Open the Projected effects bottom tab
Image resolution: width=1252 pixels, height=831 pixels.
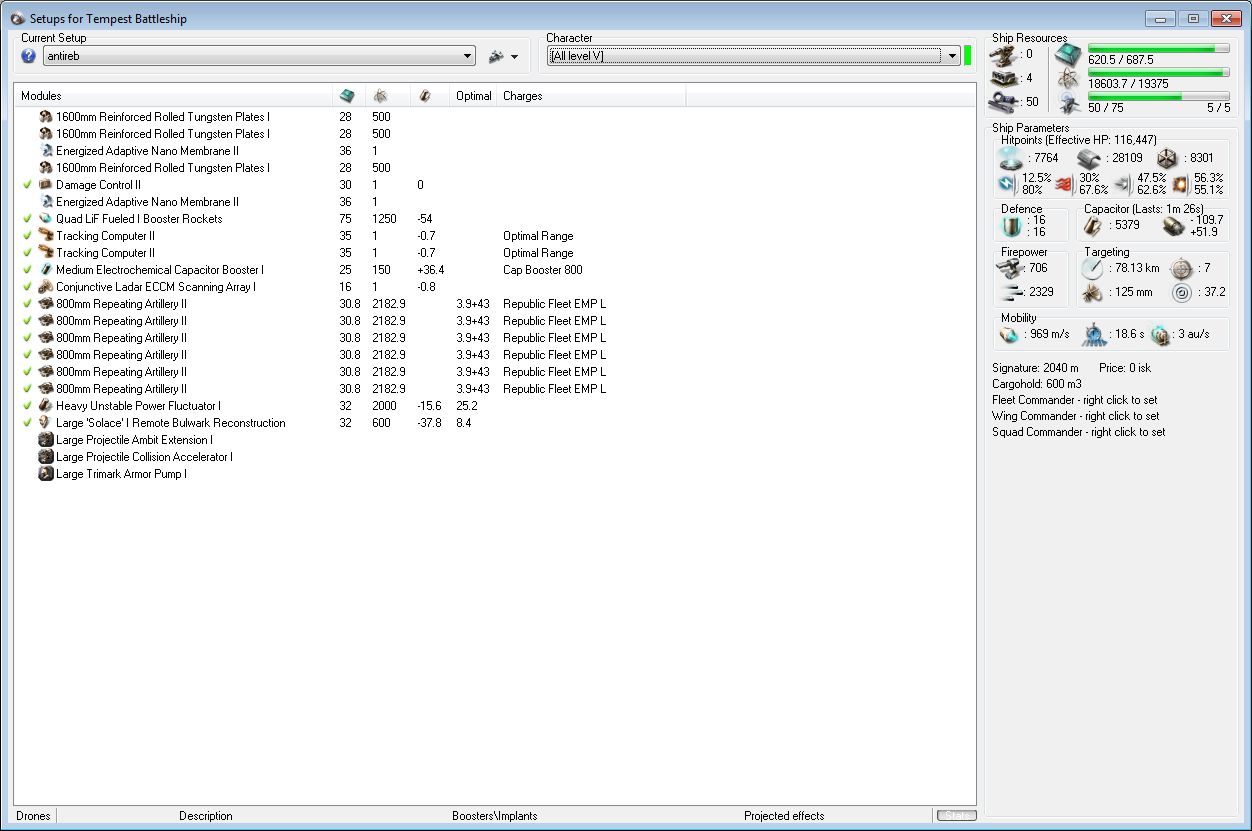pos(784,816)
